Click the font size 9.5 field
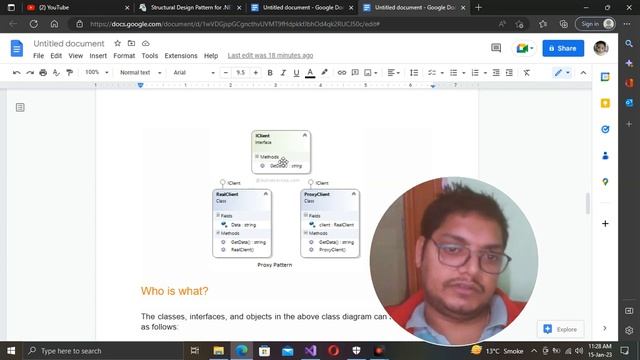 (x=241, y=73)
